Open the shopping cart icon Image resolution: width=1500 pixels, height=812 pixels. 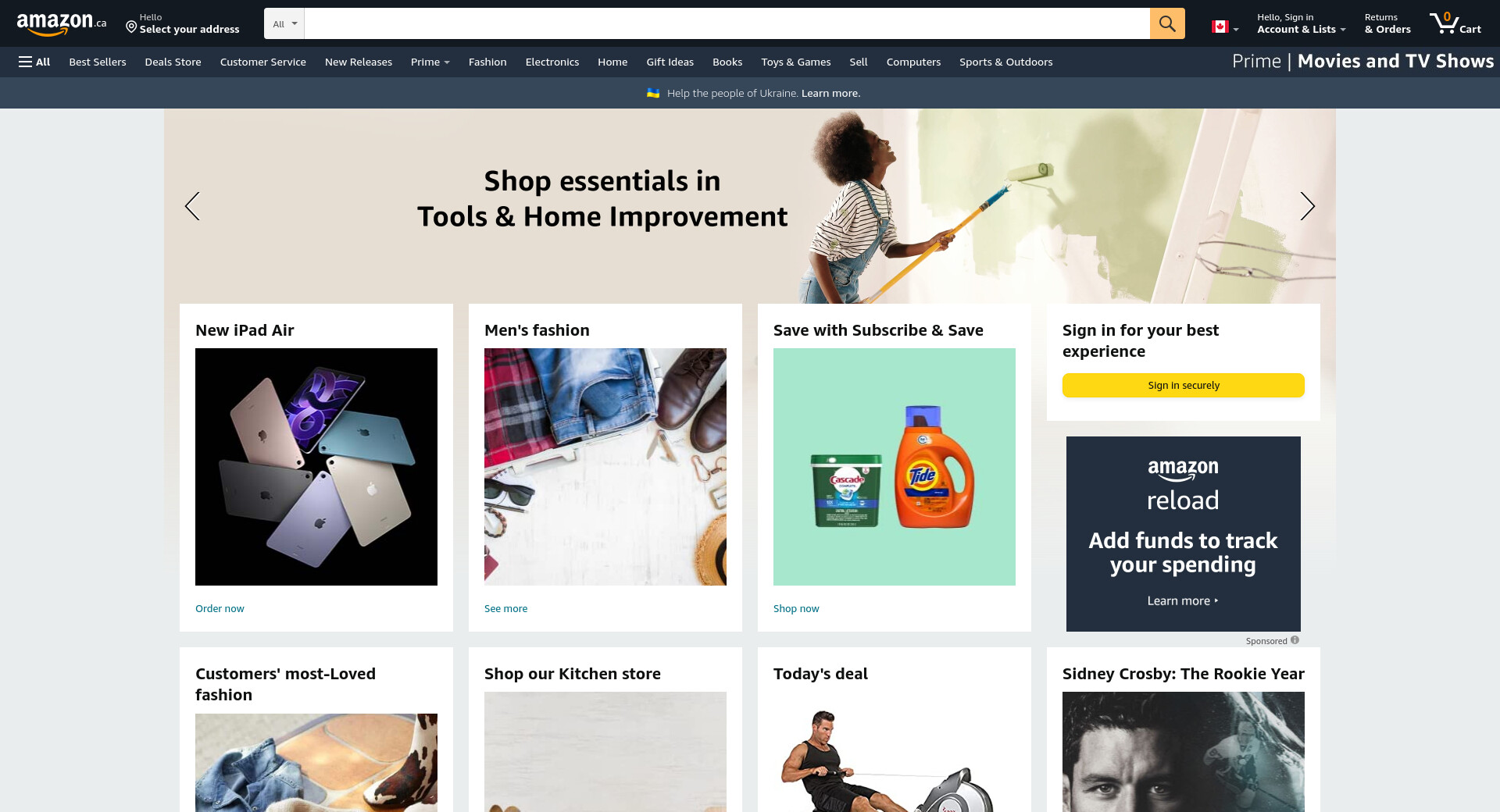point(1455,23)
